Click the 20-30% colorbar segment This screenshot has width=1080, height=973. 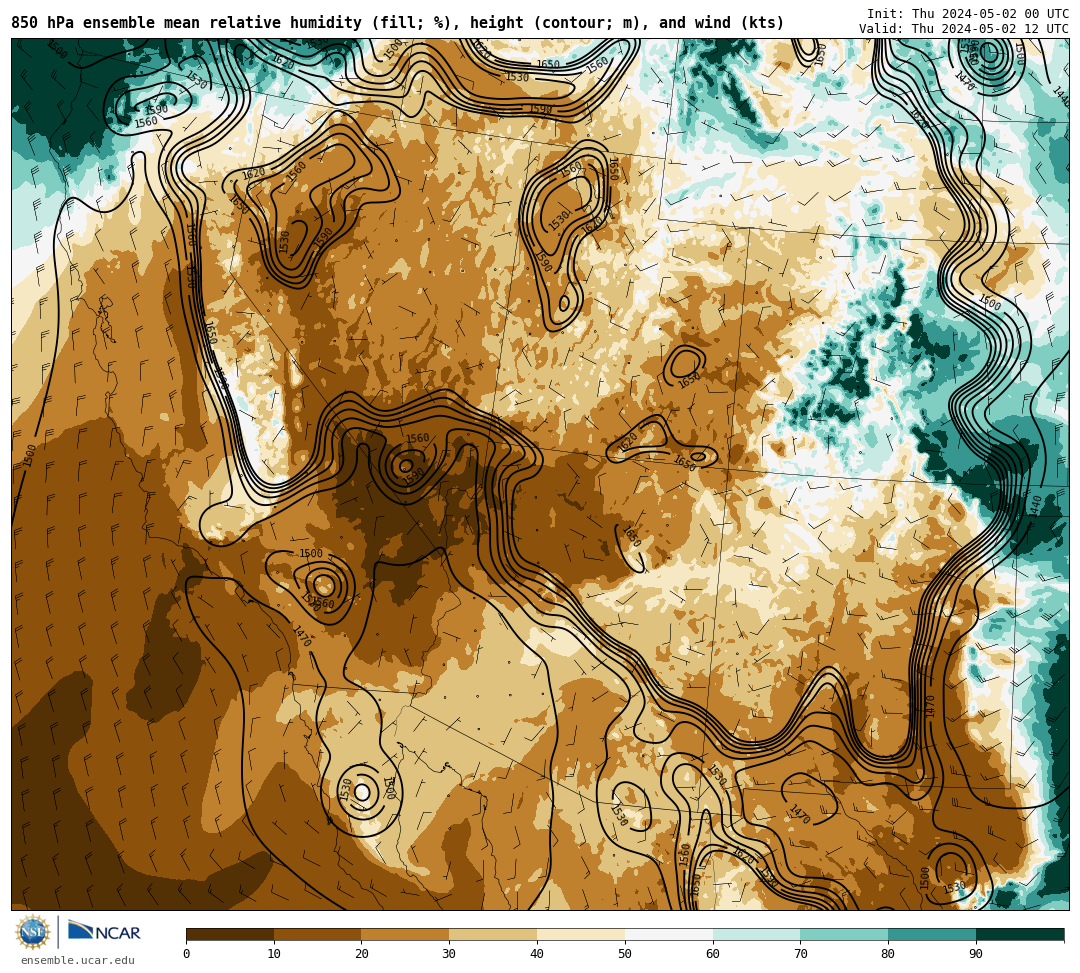tap(405, 934)
